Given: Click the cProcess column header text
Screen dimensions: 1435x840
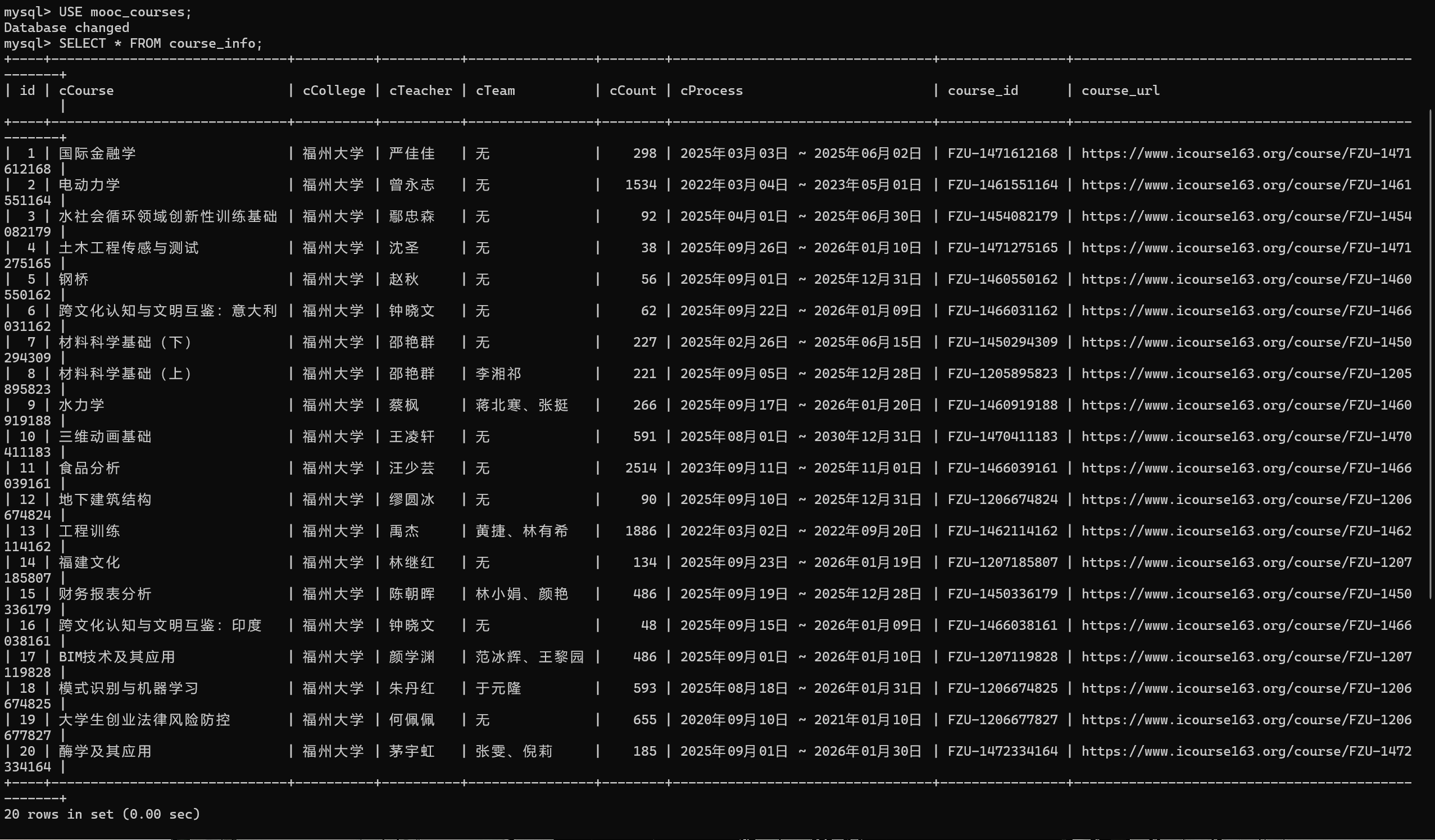Looking at the screenshot, I should [711, 90].
